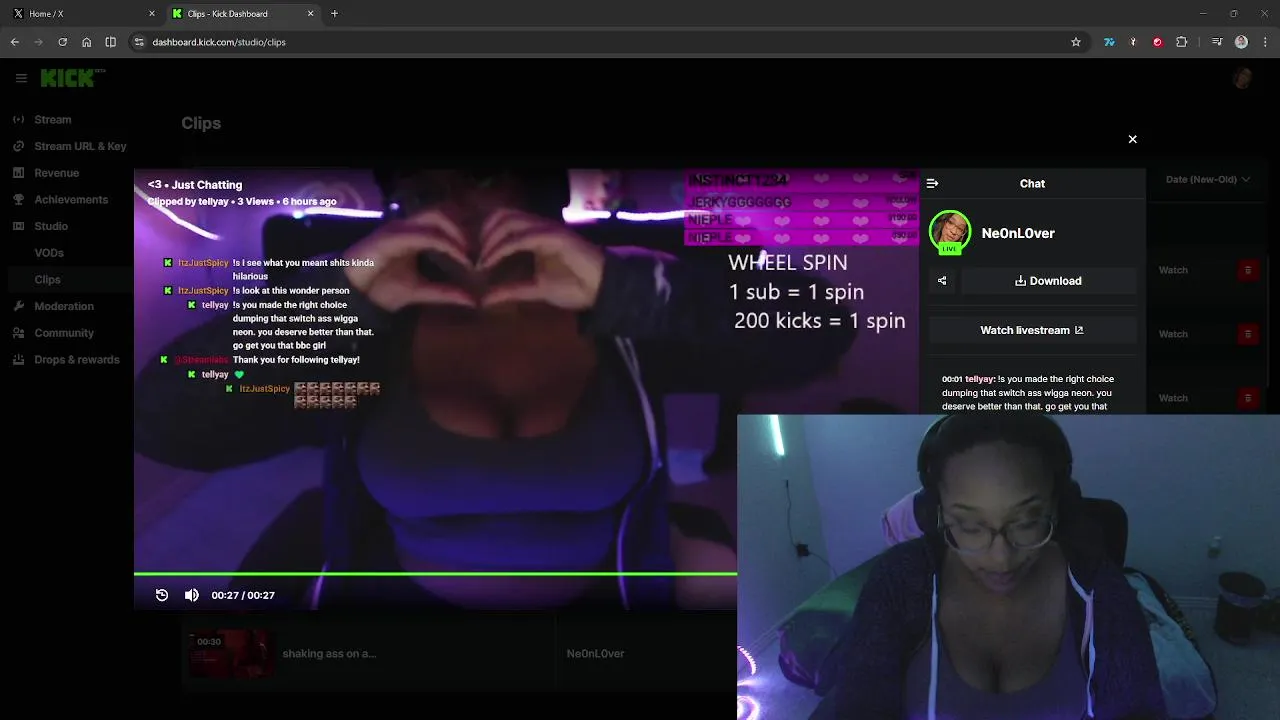This screenshot has height=720, width=1280.
Task: Open the extensions puzzle menu
Action: 1182,42
